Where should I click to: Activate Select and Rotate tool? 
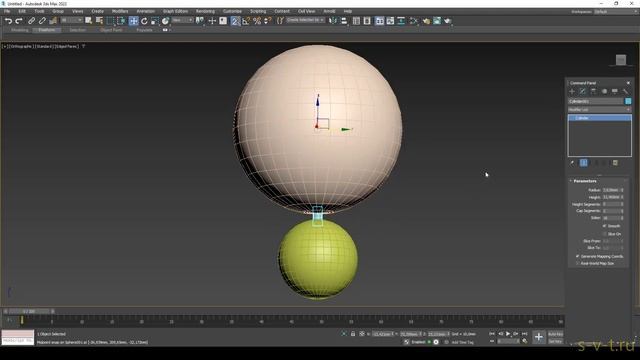[144, 21]
